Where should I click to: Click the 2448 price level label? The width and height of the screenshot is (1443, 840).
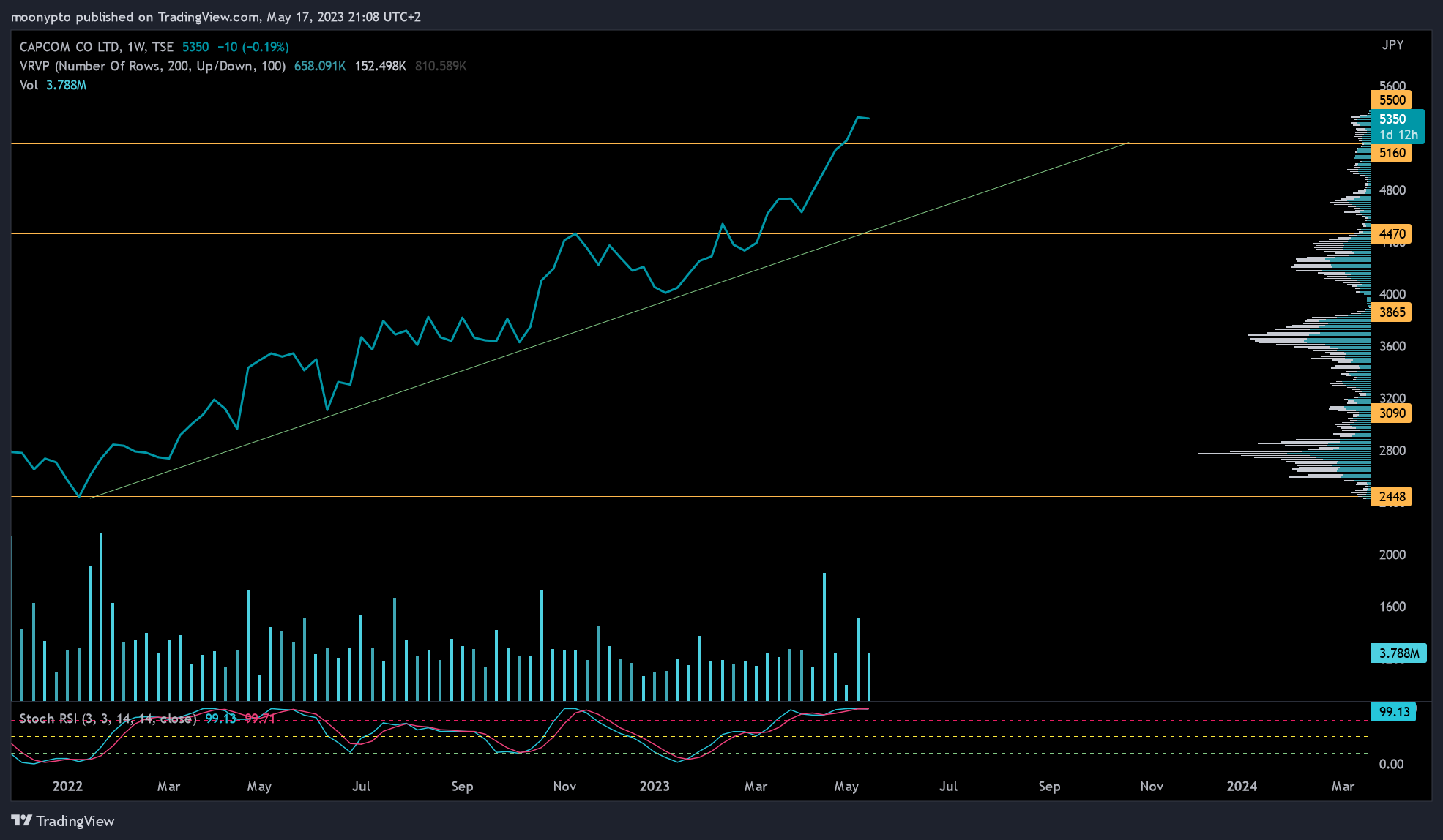[1391, 497]
